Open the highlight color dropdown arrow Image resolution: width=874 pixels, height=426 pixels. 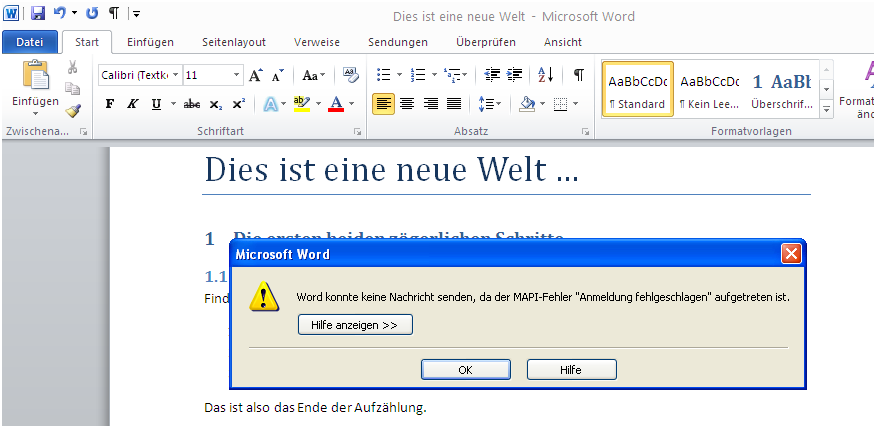319,104
